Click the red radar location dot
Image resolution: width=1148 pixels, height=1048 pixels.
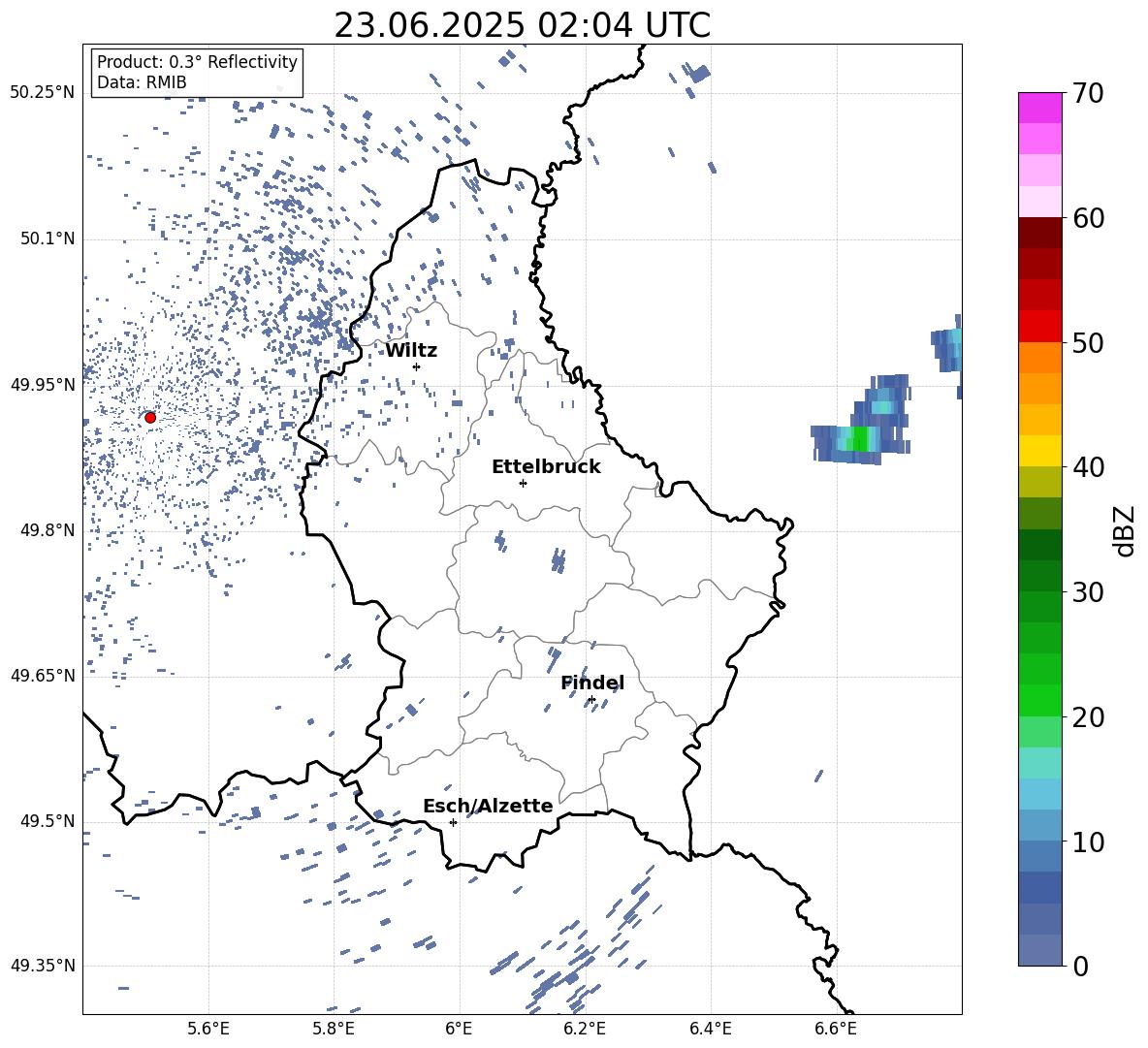click(150, 418)
